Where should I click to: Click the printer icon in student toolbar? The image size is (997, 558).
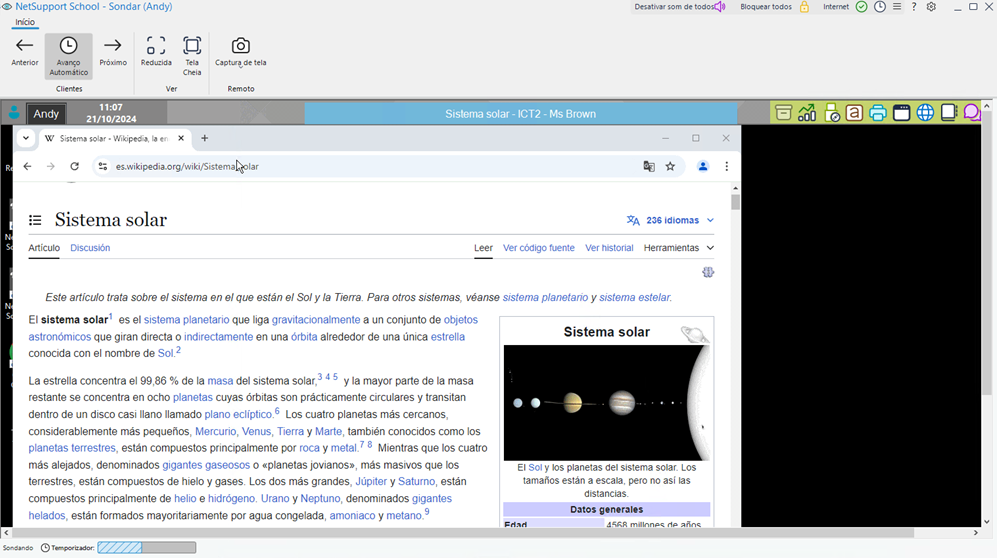coord(878,113)
